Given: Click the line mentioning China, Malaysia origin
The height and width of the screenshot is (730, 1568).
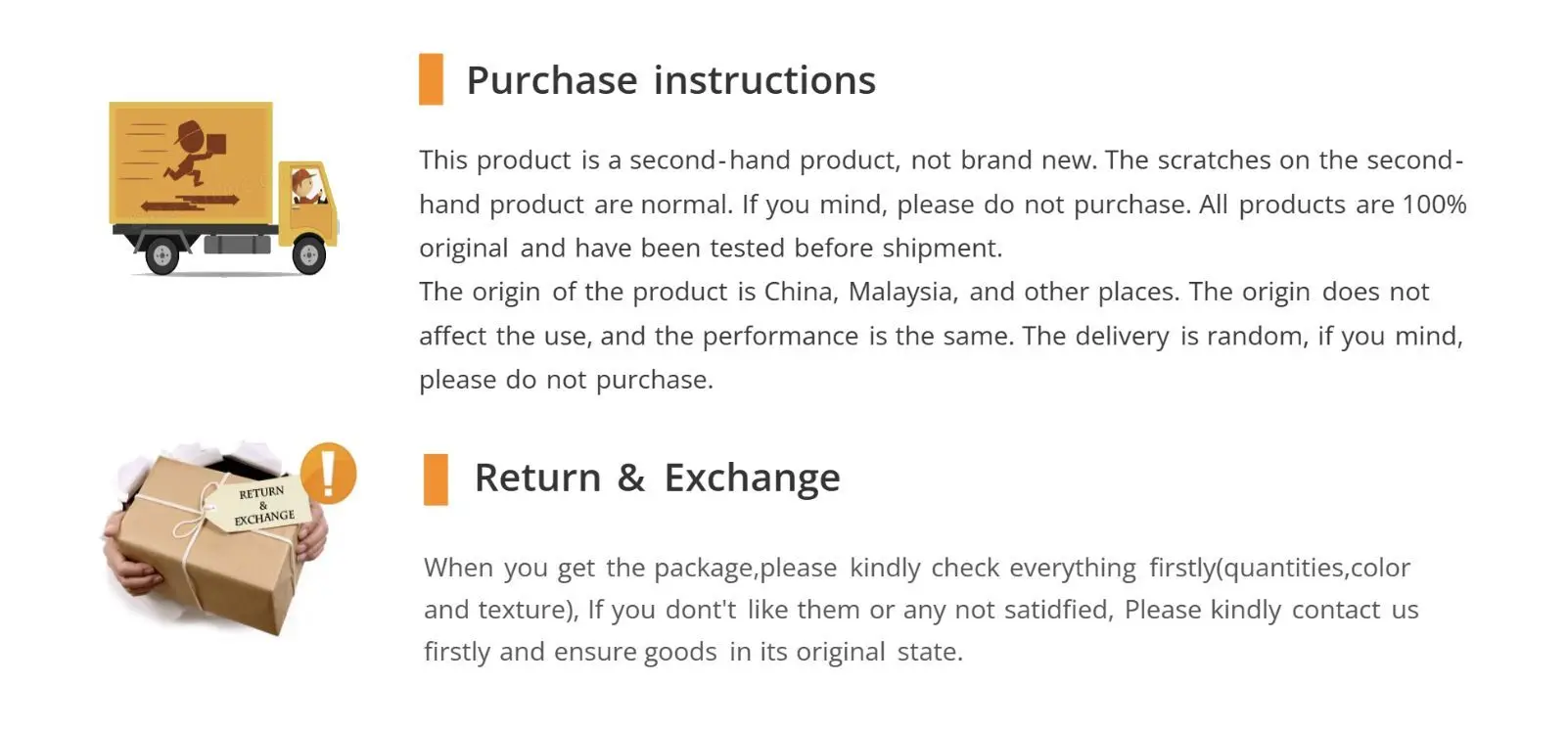Looking at the screenshot, I should [924, 292].
